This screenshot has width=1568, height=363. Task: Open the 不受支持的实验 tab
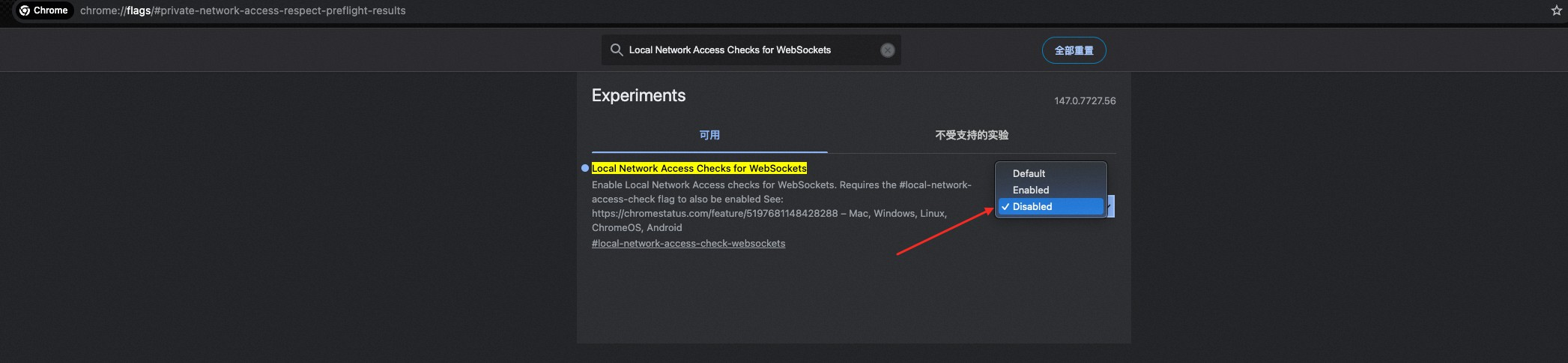click(x=972, y=135)
